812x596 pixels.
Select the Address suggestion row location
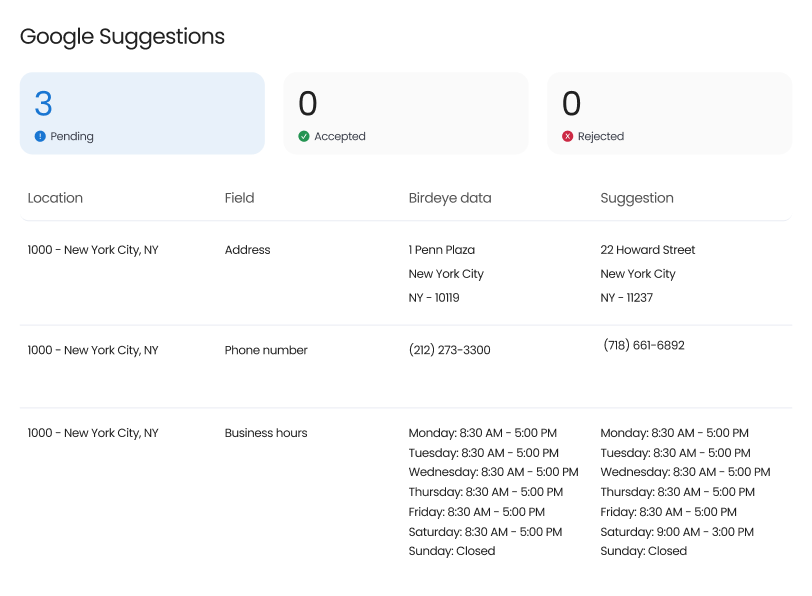pyautogui.click(x=93, y=250)
